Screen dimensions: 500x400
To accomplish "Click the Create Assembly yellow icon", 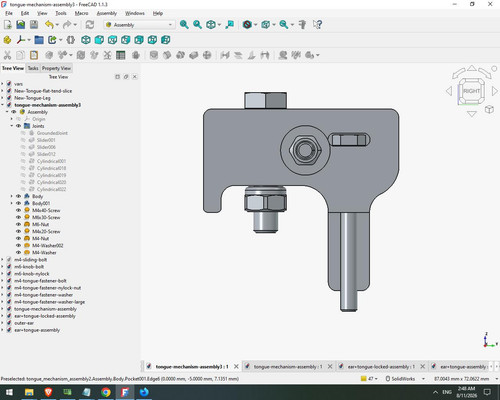I will [7, 40].
